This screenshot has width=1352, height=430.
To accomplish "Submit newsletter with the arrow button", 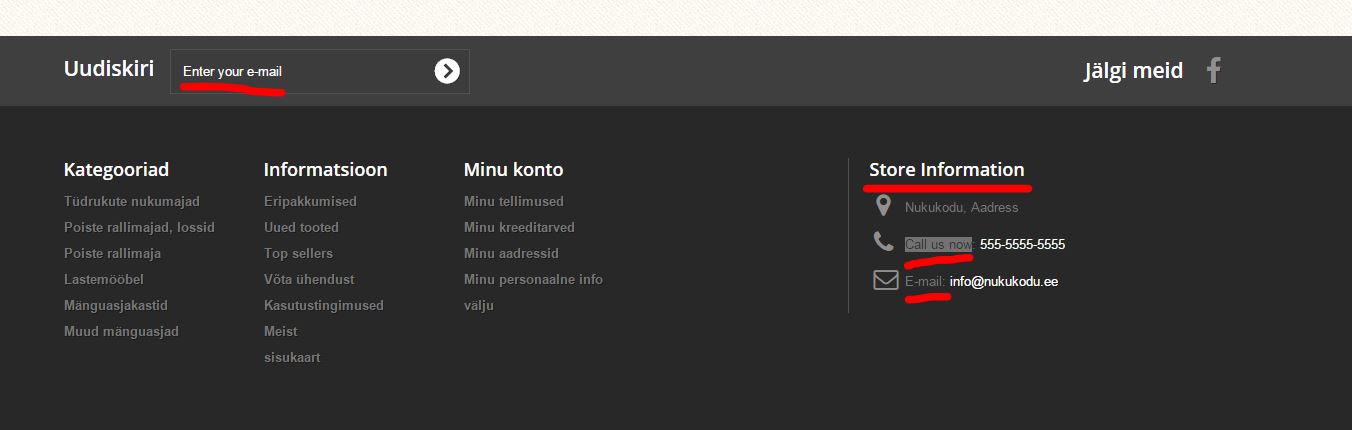I will pyautogui.click(x=447, y=71).
